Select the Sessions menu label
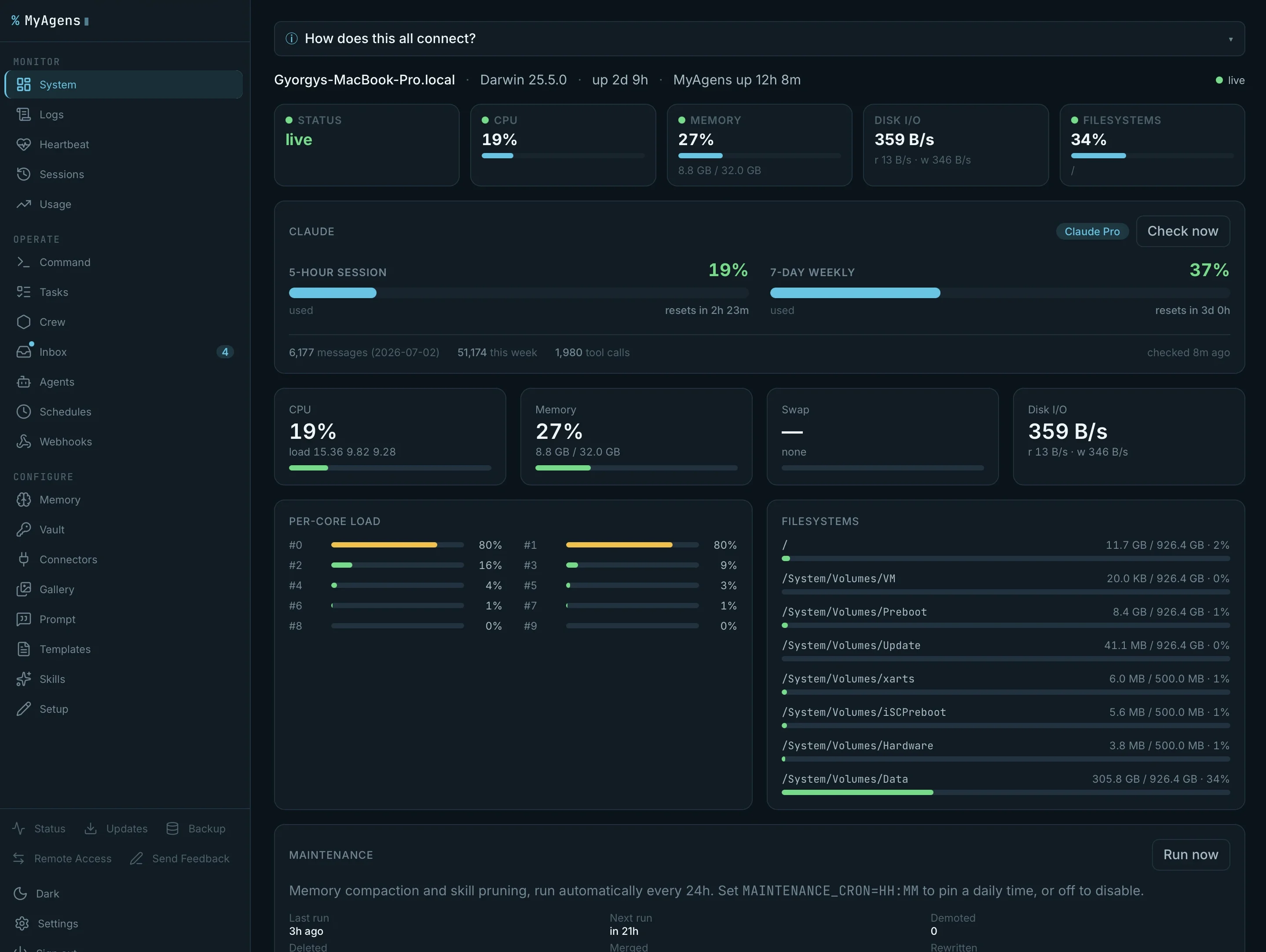1266x952 pixels. [62, 174]
